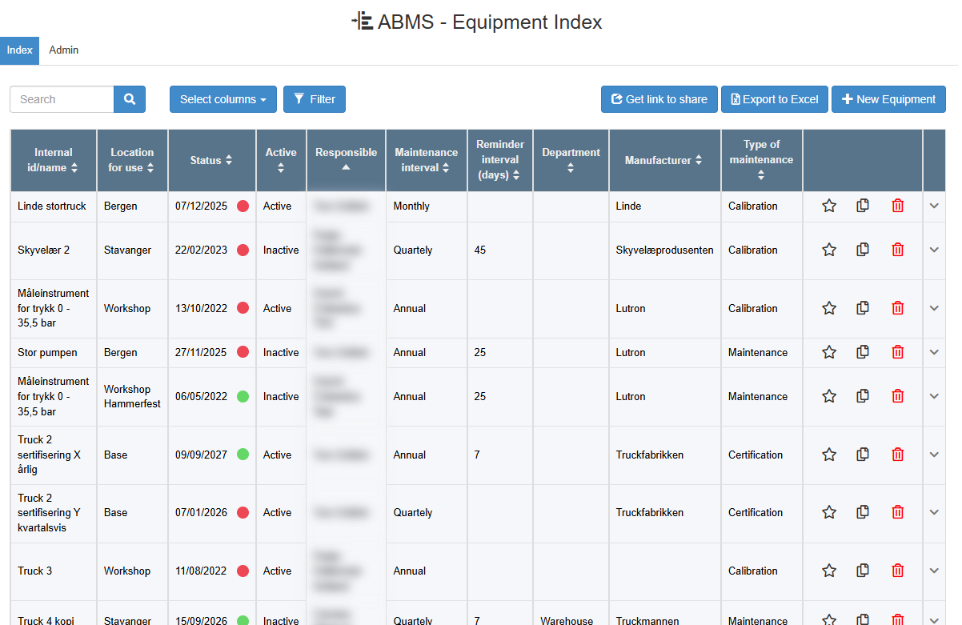
Task: Expand Truck 2 sertifisering Y kvartalsvis chevron
Action: pos(934,512)
